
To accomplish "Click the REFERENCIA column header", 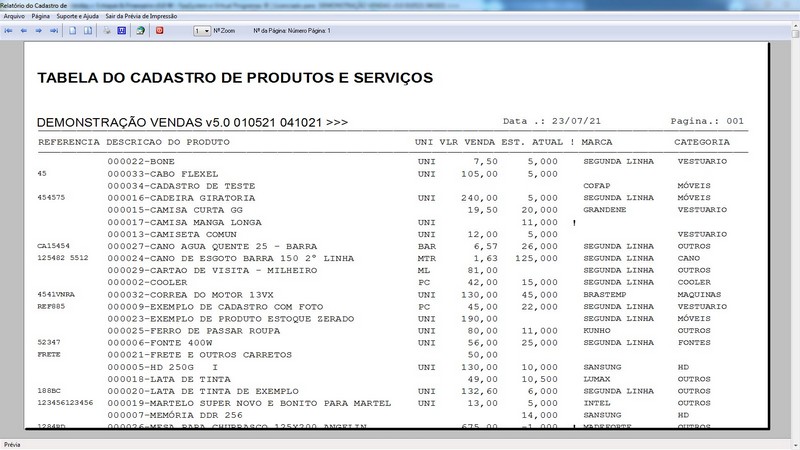I will pyautogui.click(x=69, y=142).
